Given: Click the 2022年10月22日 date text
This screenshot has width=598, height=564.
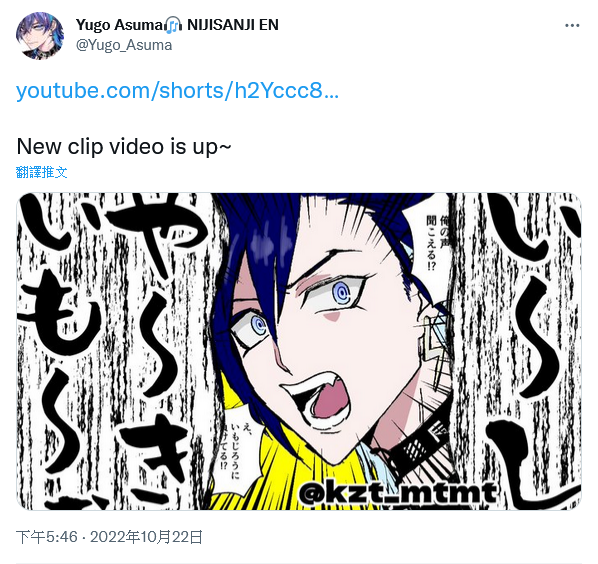Looking at the screenshot, I should pos(146,537).
